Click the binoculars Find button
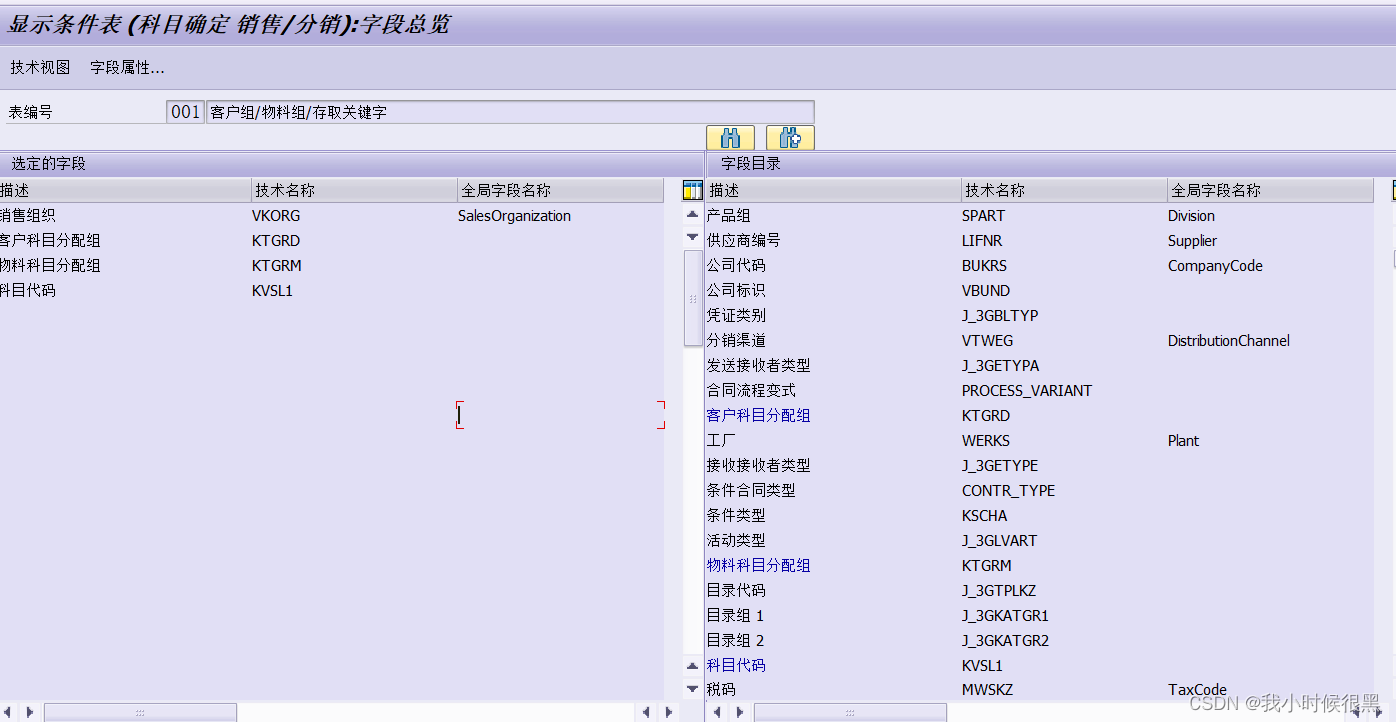Viewport: 1396px width, 722px height. 730,138
